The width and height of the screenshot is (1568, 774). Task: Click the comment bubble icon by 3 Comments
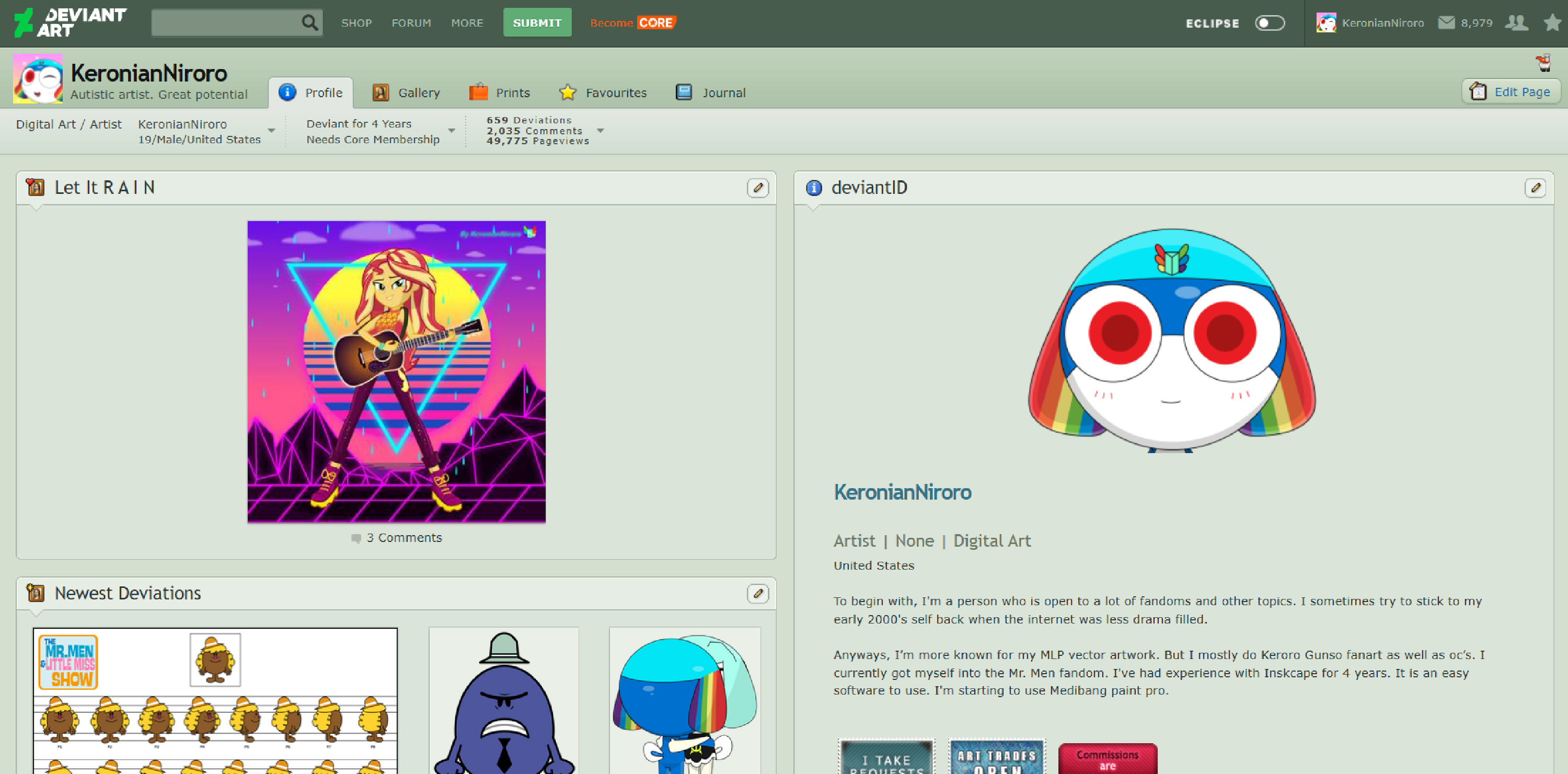point(356,538)
